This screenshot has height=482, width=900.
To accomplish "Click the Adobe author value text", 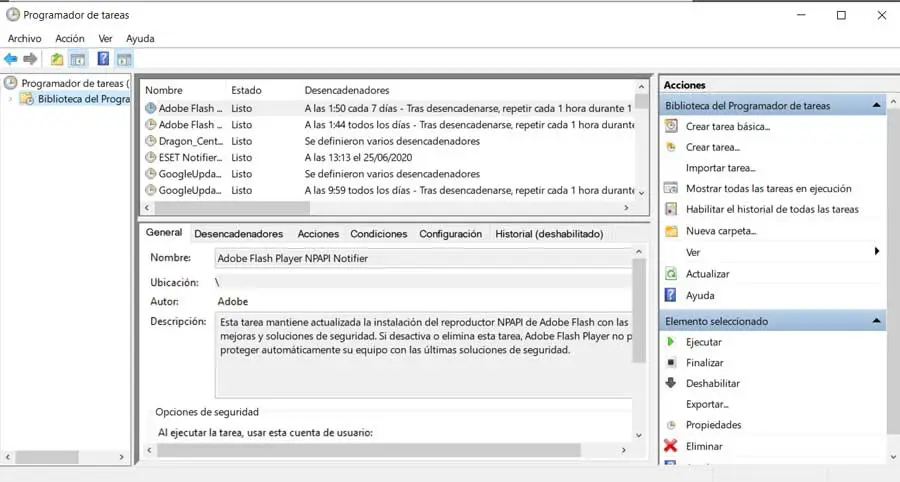I will (232, 301).
